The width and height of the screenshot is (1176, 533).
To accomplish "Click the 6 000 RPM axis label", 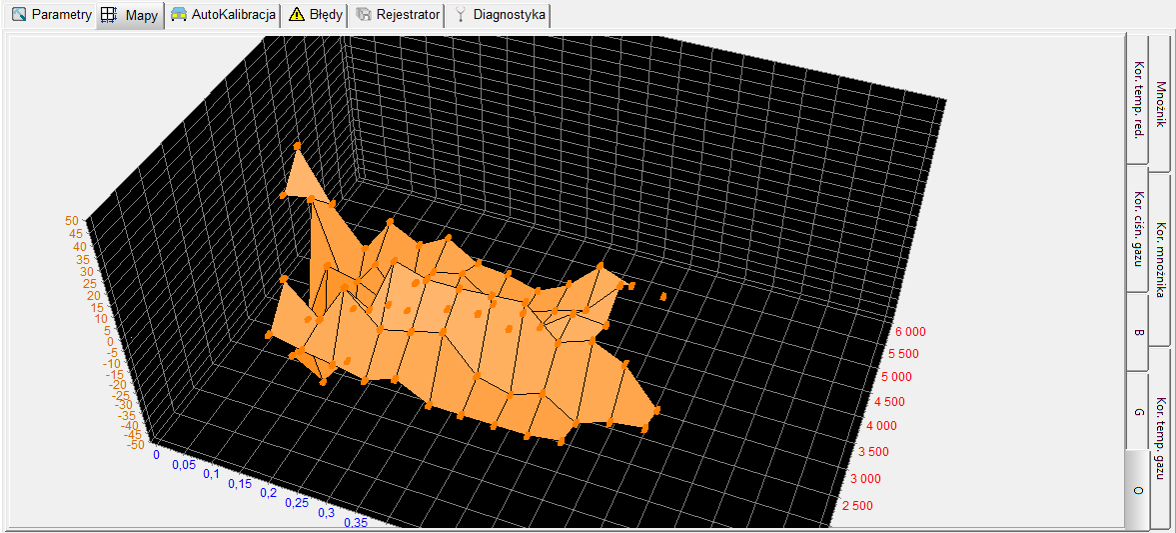I will coord(908,331).
